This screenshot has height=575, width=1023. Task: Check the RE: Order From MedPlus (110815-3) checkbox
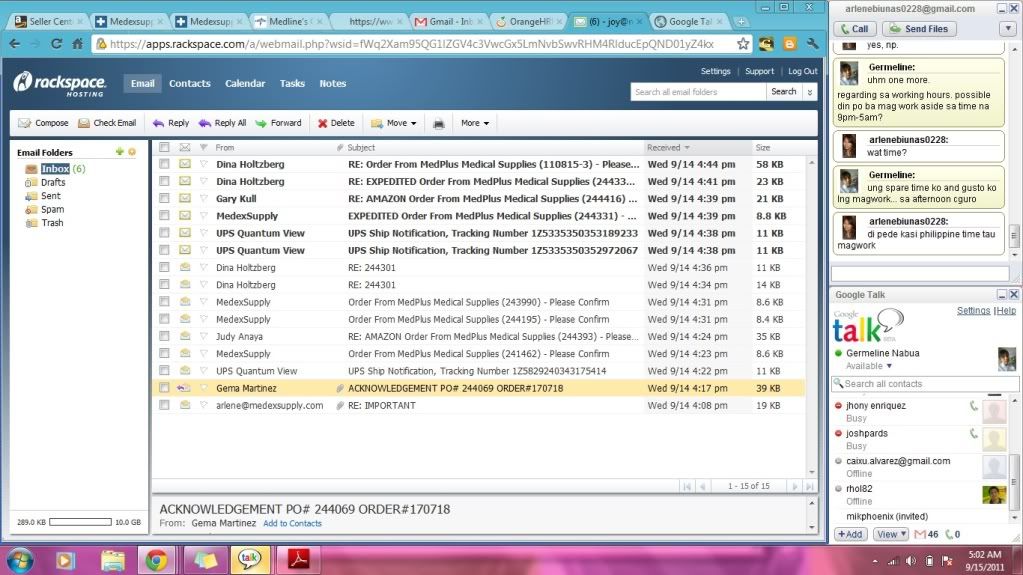[164, 164]
